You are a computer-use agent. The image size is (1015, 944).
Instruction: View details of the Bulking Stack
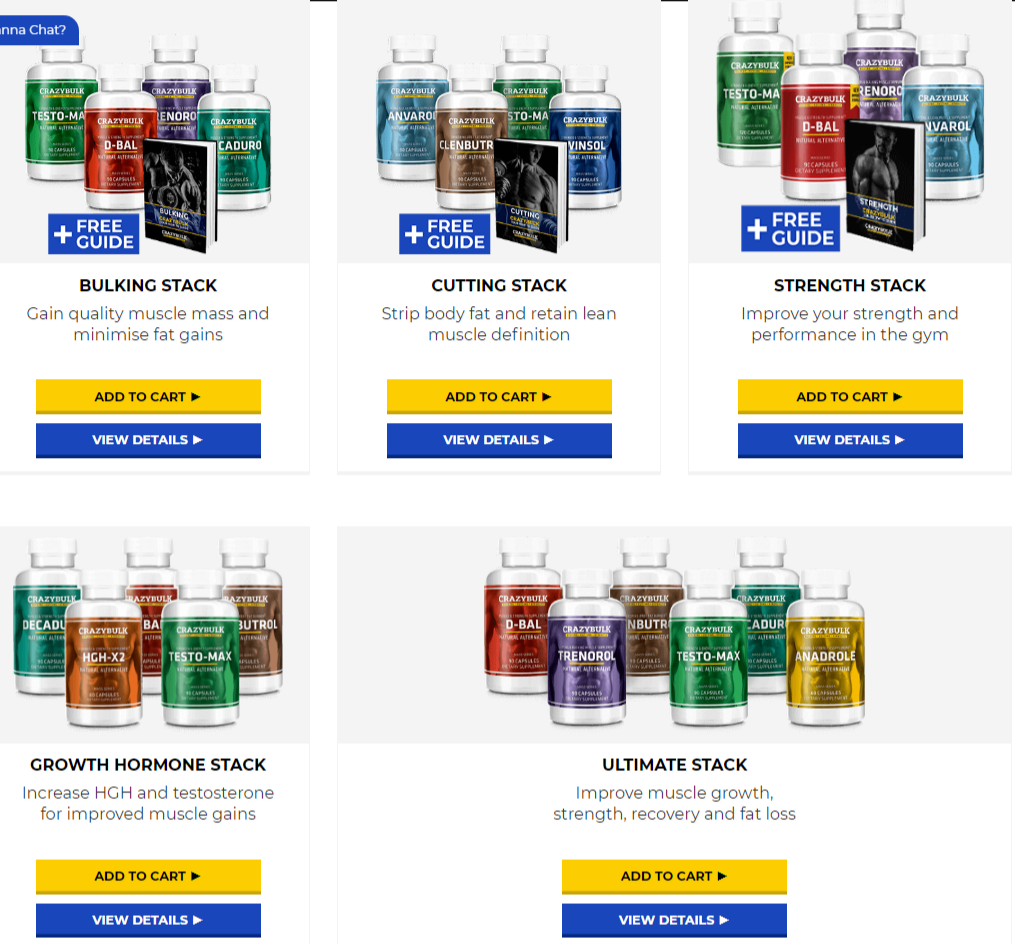point(148,440)
